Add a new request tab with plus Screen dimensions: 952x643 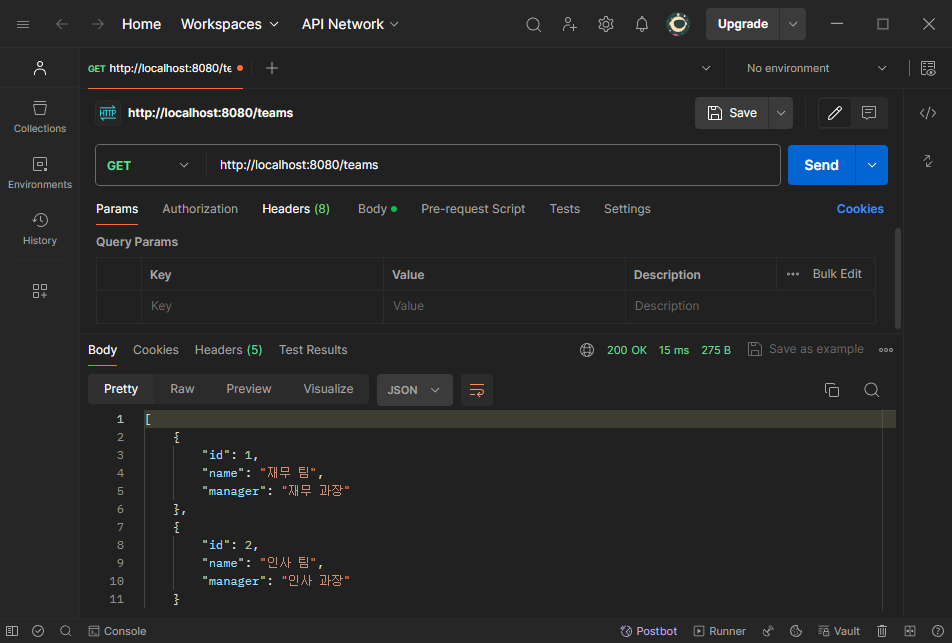pos(272,68)
